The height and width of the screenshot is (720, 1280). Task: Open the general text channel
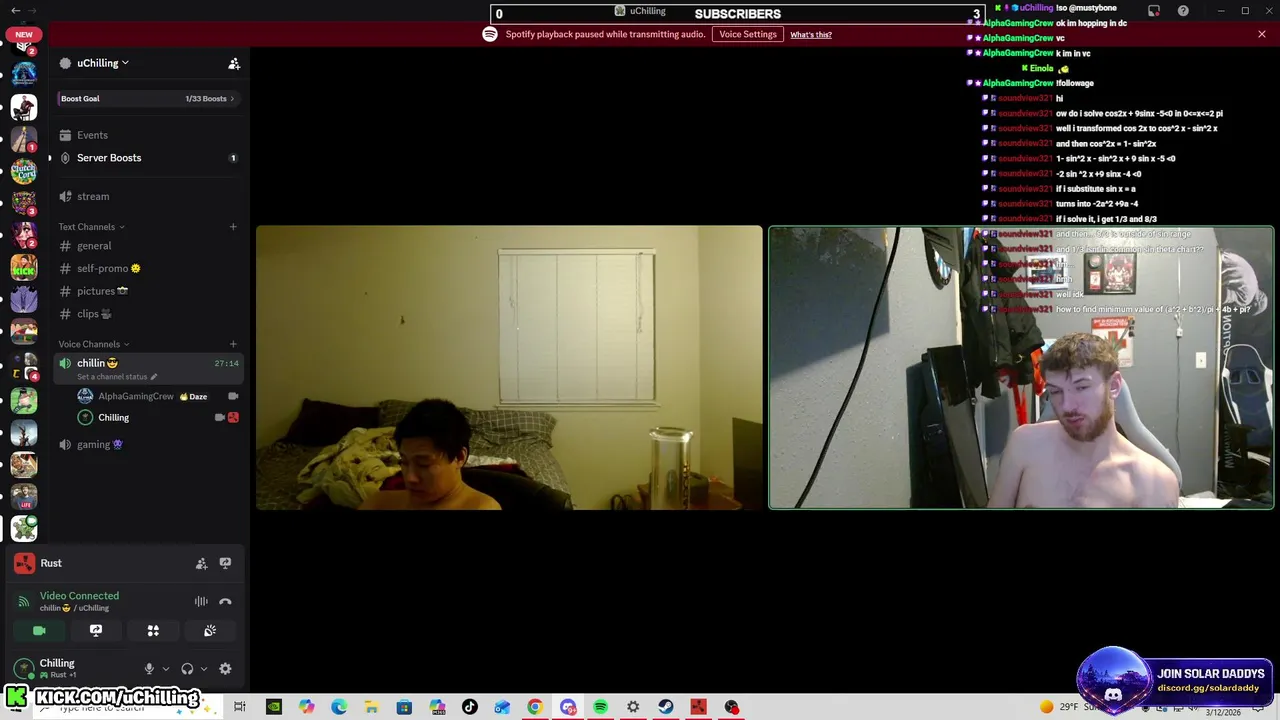tap(146, 246)
